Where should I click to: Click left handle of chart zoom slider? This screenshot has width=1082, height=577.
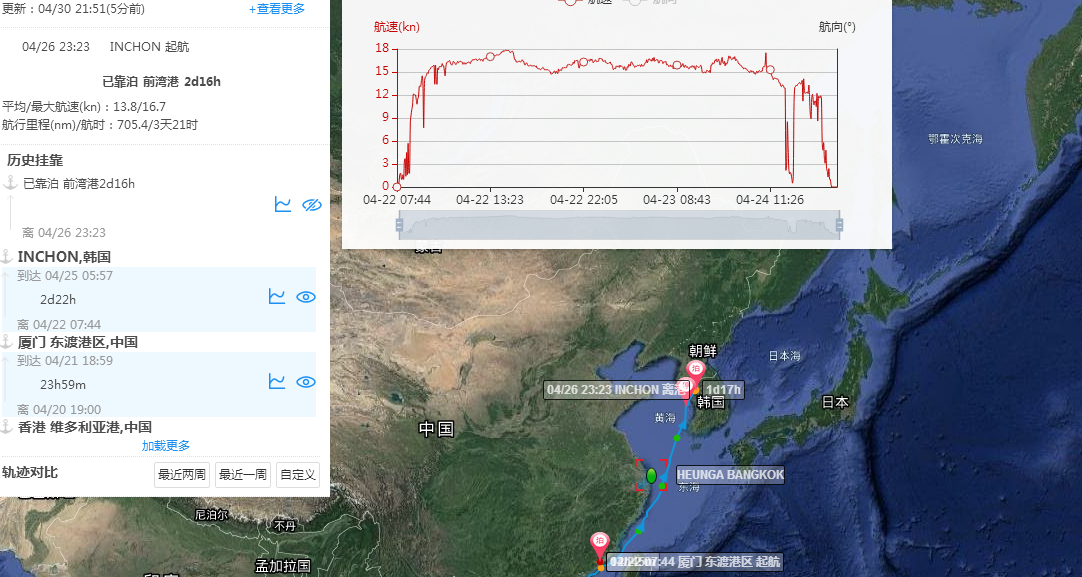pos(399,225)
